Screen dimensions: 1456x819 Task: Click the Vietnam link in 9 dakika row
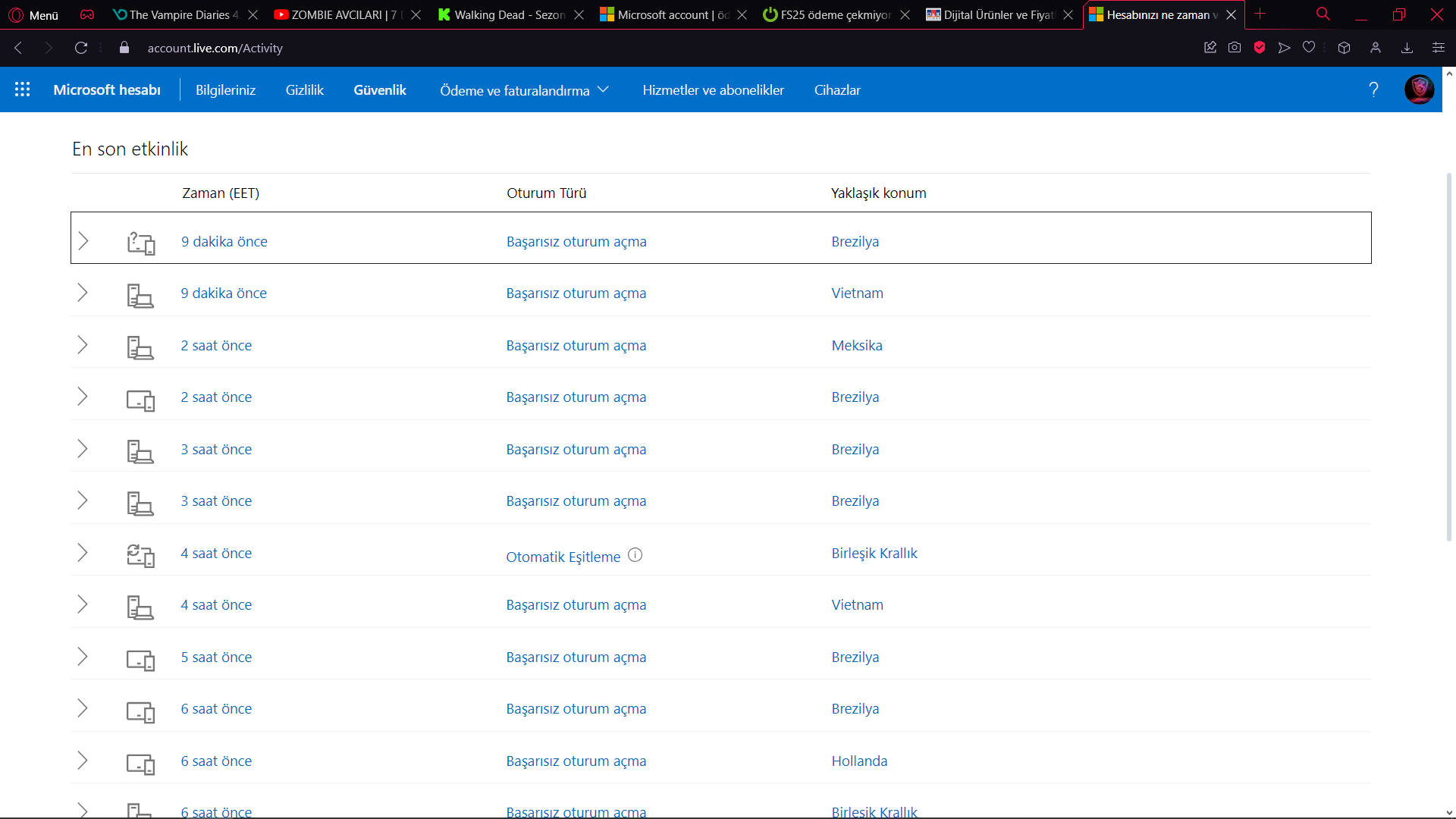(857, 293)
